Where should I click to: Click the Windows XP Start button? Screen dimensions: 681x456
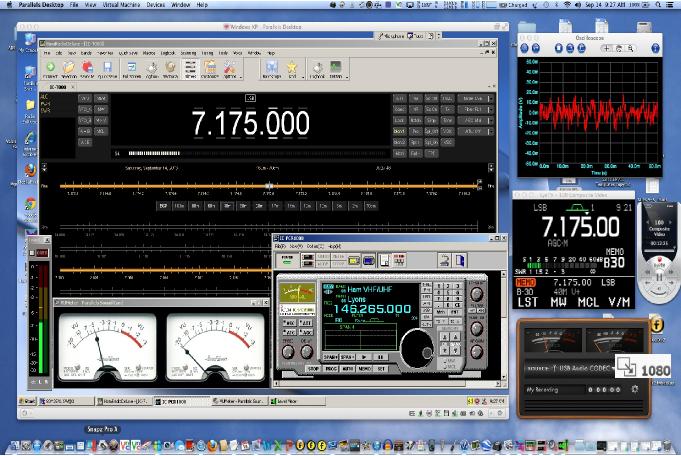click(27, 401)
